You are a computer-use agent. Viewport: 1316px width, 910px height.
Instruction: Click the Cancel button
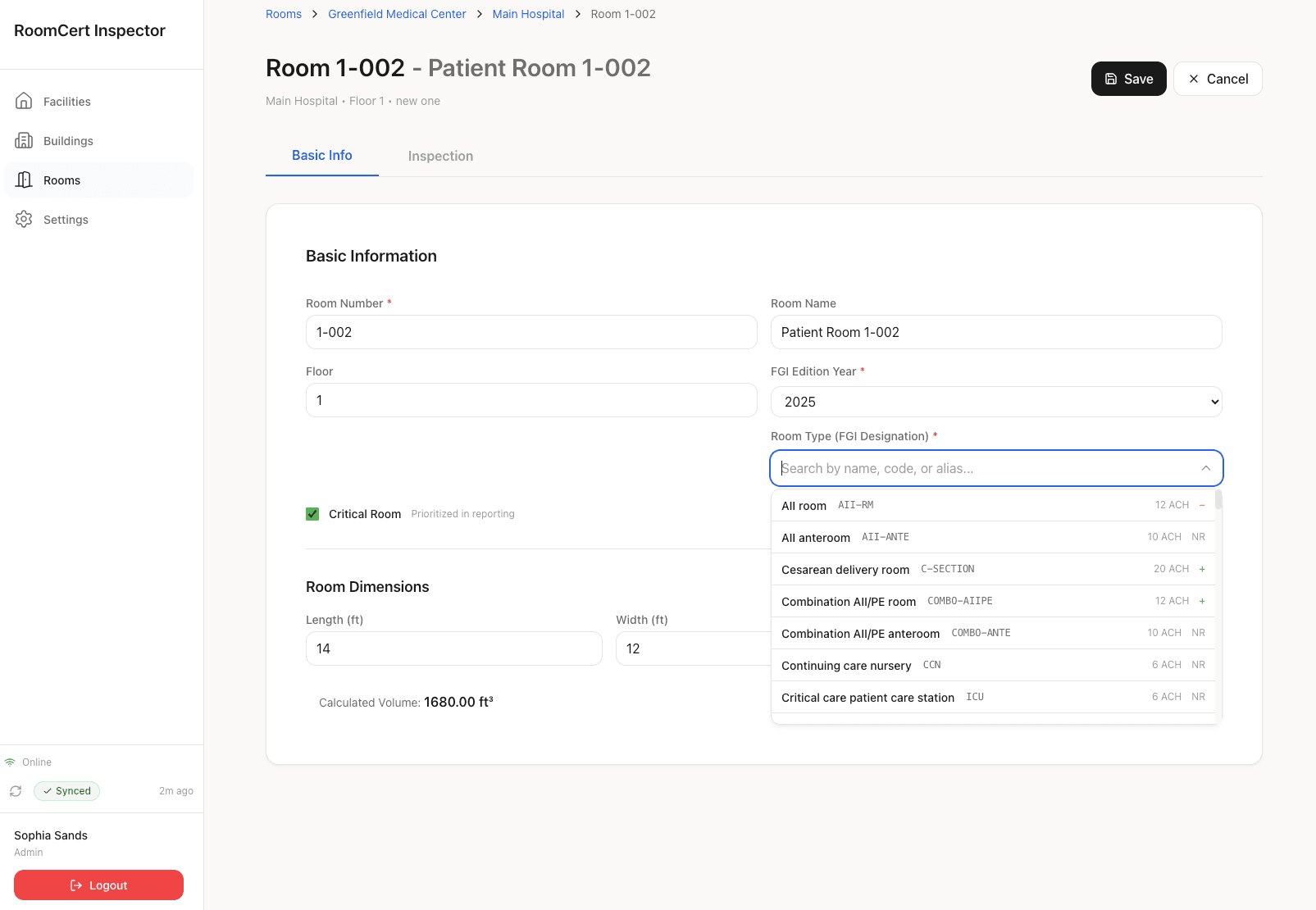coord(1218,79)
